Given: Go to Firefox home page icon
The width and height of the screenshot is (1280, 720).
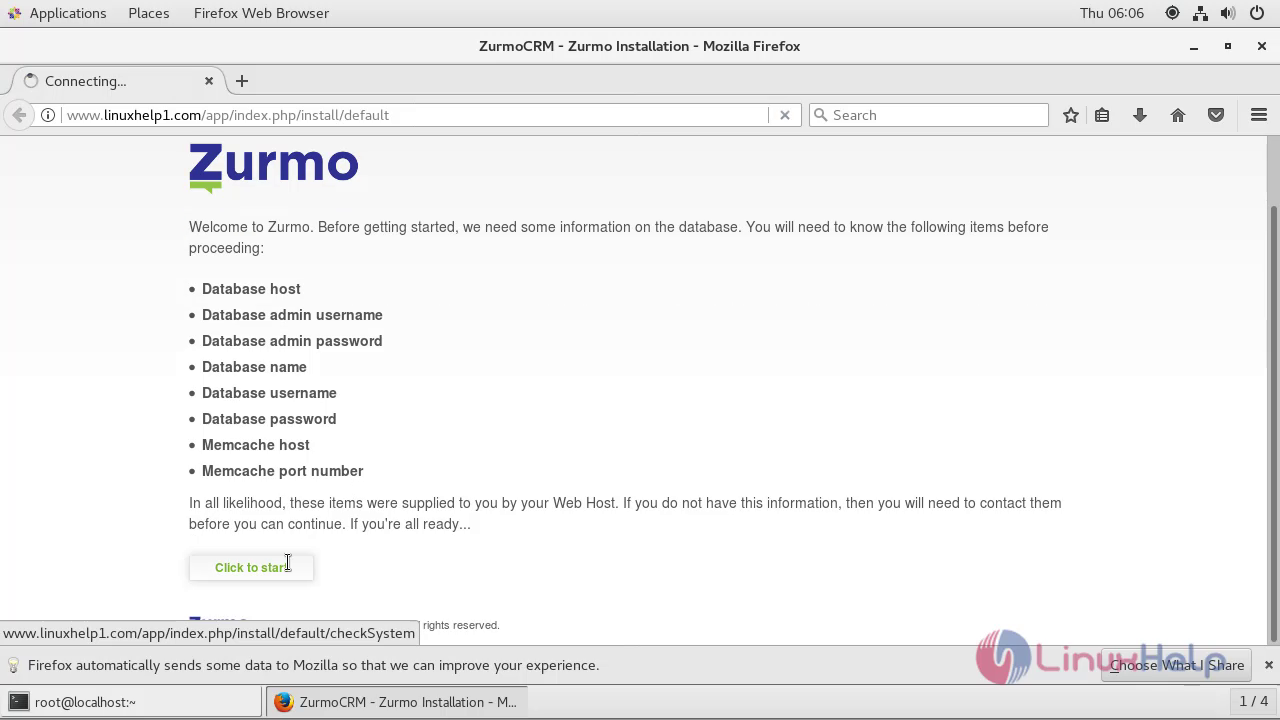Looking at the screenshot, I should coord(1178,115).
